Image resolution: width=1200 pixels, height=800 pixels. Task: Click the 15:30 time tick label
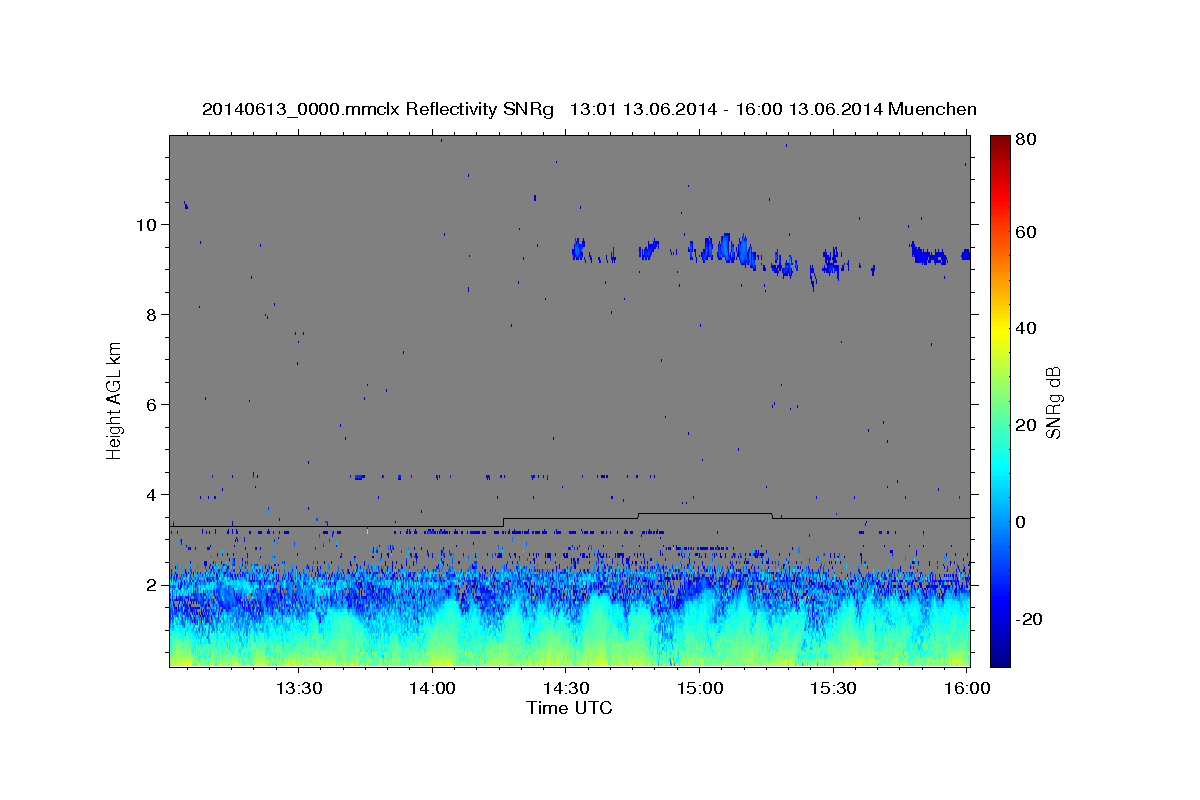pos(834,688)
